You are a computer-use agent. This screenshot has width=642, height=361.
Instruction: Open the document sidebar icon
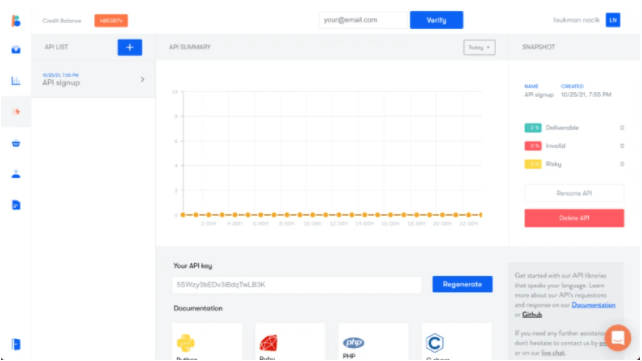click(x=16, y=205)
